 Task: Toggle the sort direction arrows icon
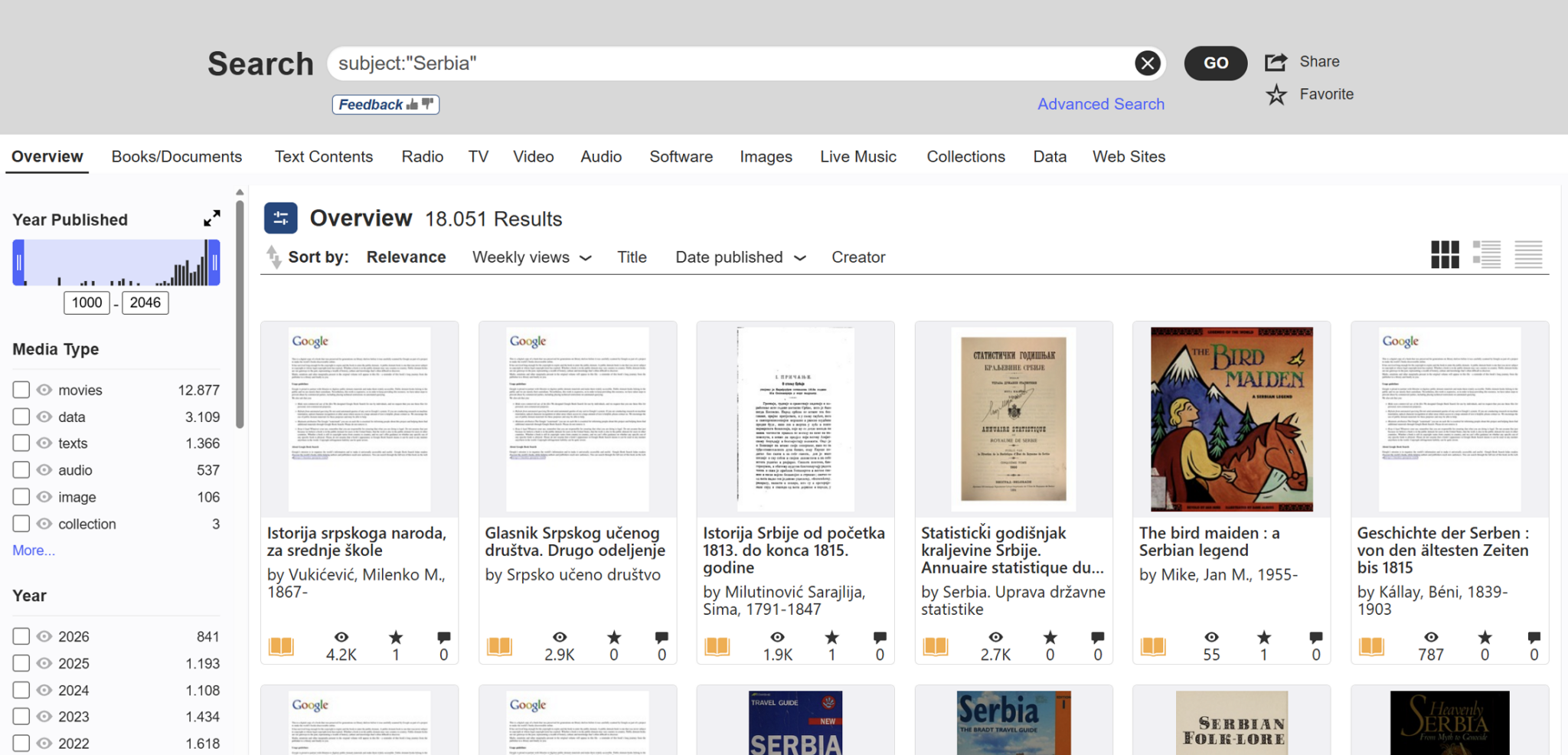pyautogui.click(x=273, y=257)
